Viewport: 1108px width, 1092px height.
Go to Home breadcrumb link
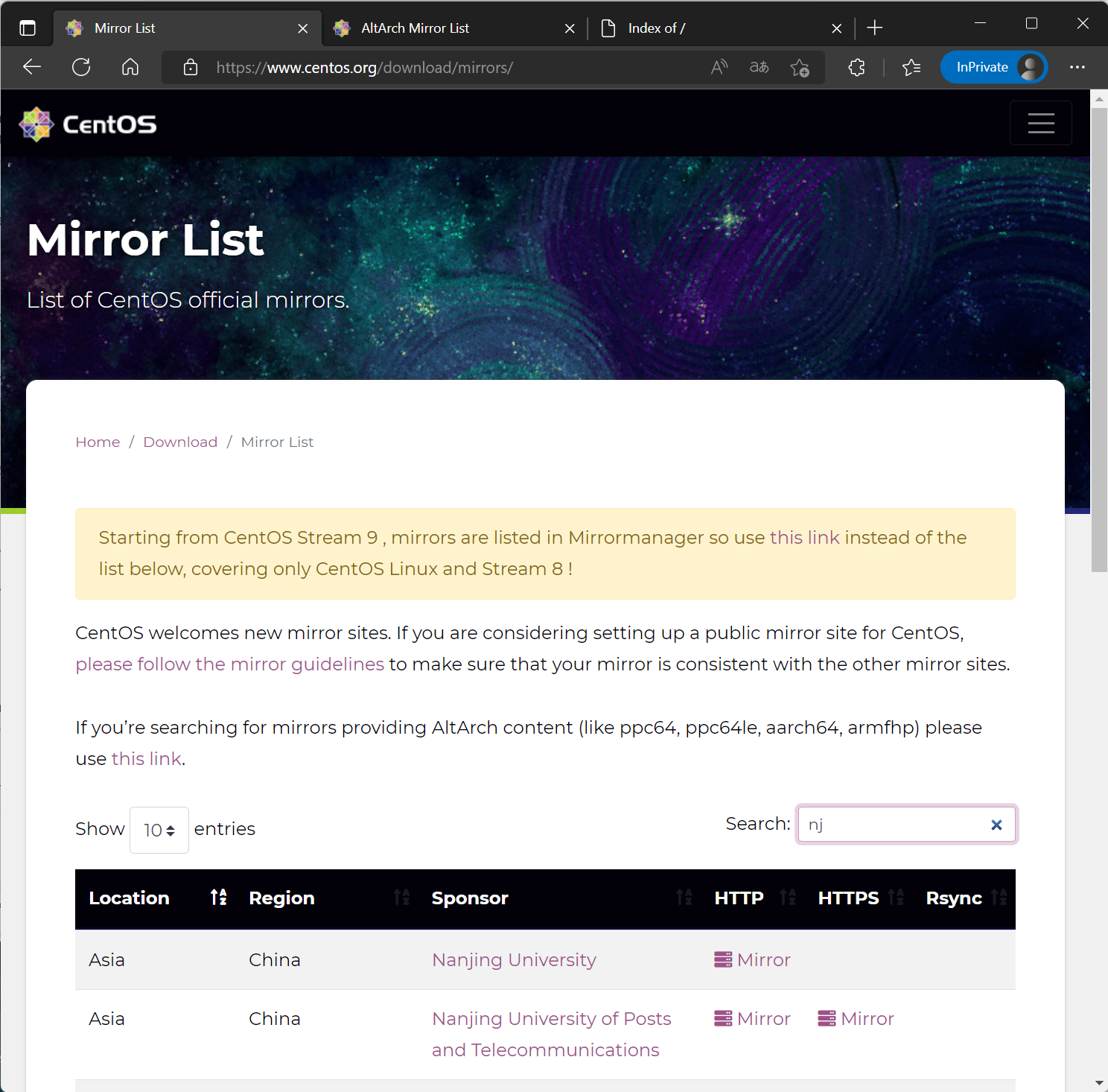98,442
